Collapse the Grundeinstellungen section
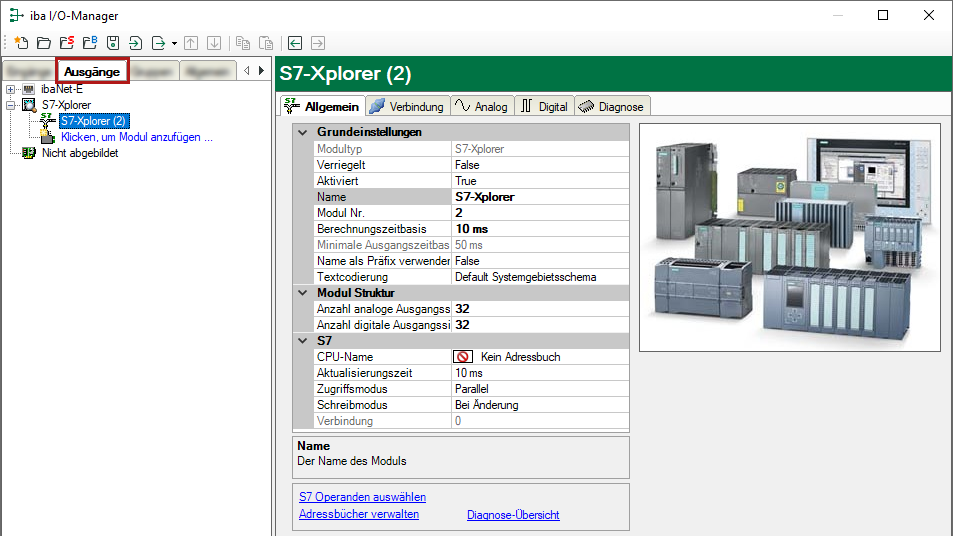 303,132
